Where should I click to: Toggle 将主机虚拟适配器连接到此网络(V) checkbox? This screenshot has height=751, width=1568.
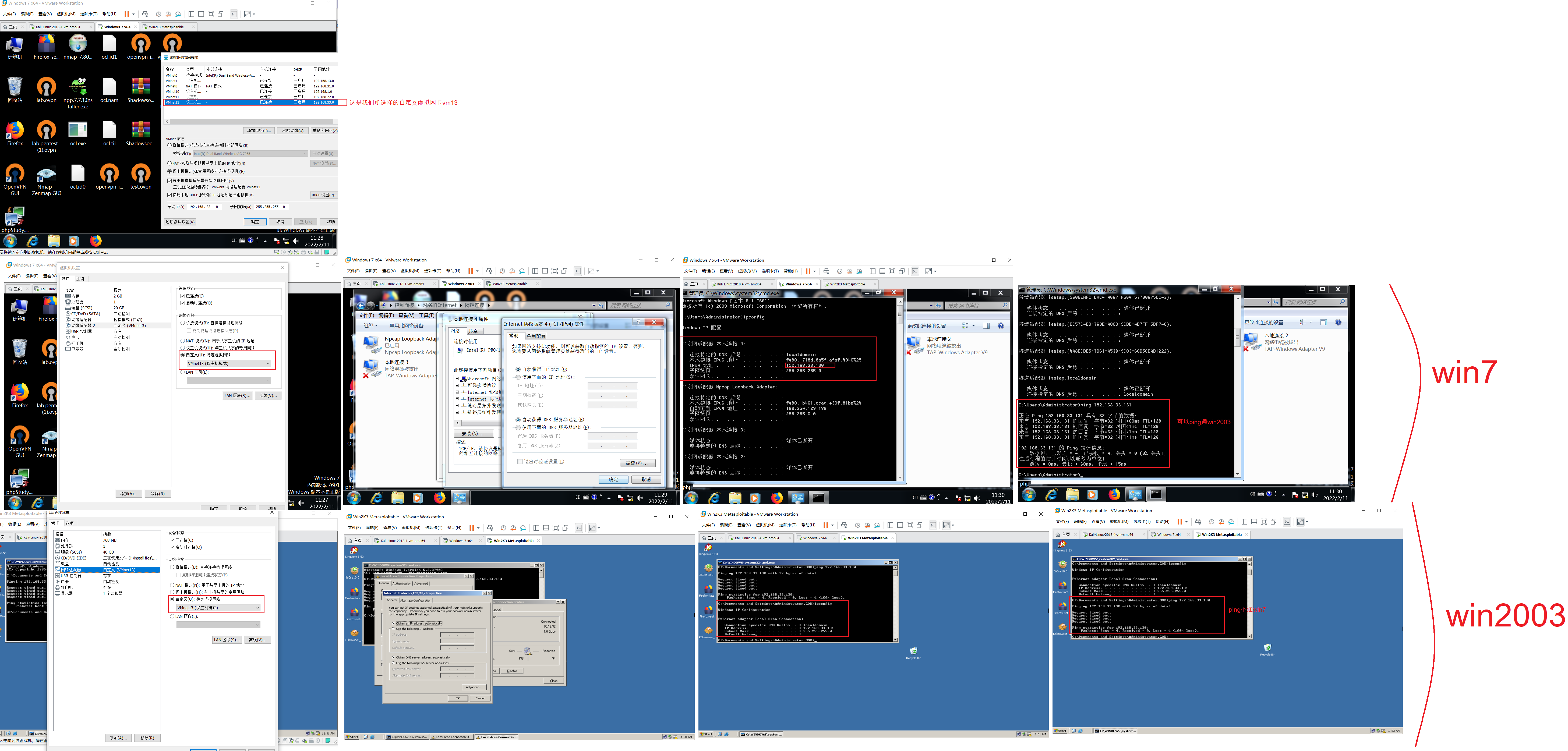pos(169,181)
